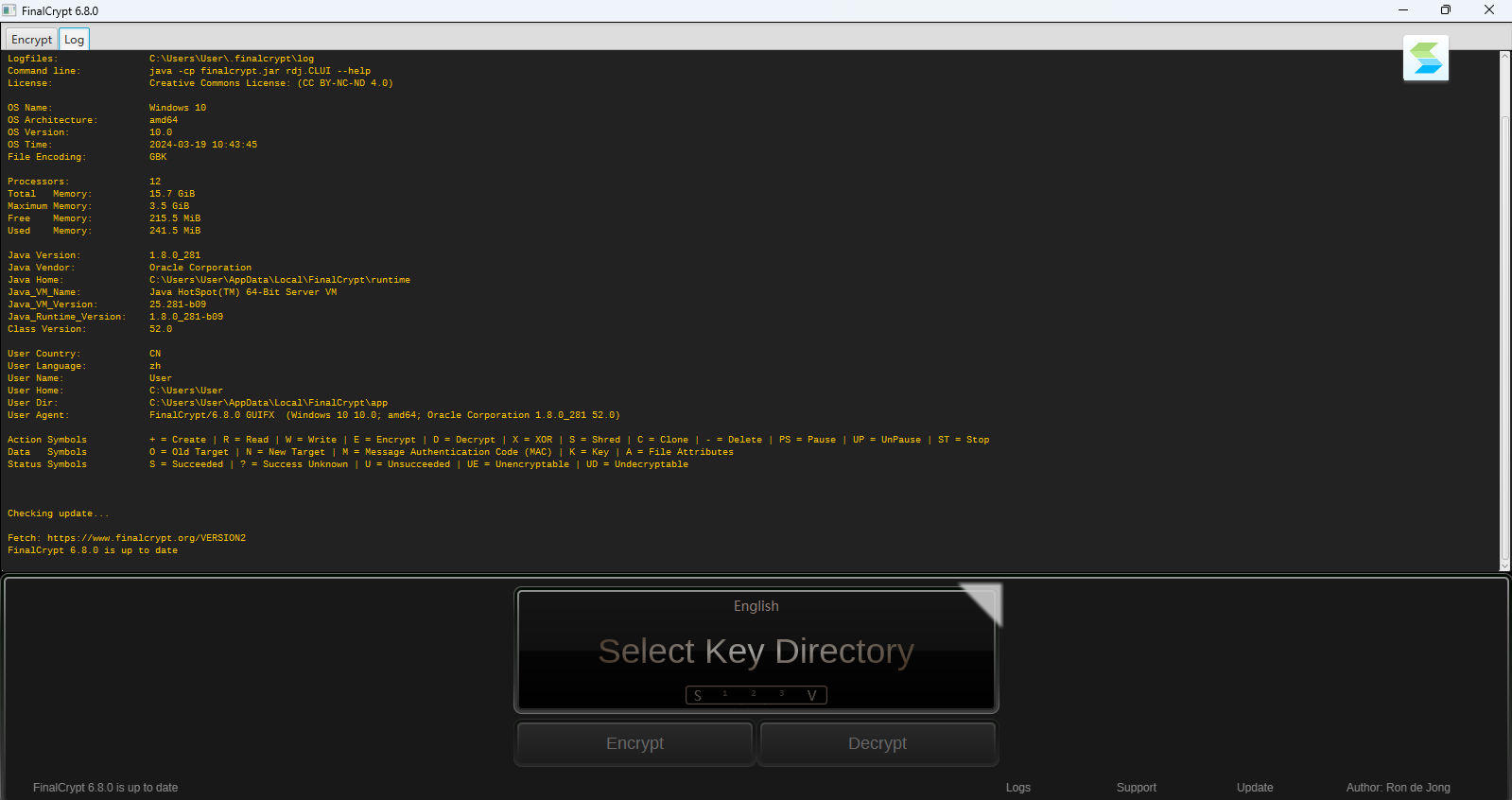Click the Logfiles path C:\Users\User\.finalcrypt\log

pos(232,59)
